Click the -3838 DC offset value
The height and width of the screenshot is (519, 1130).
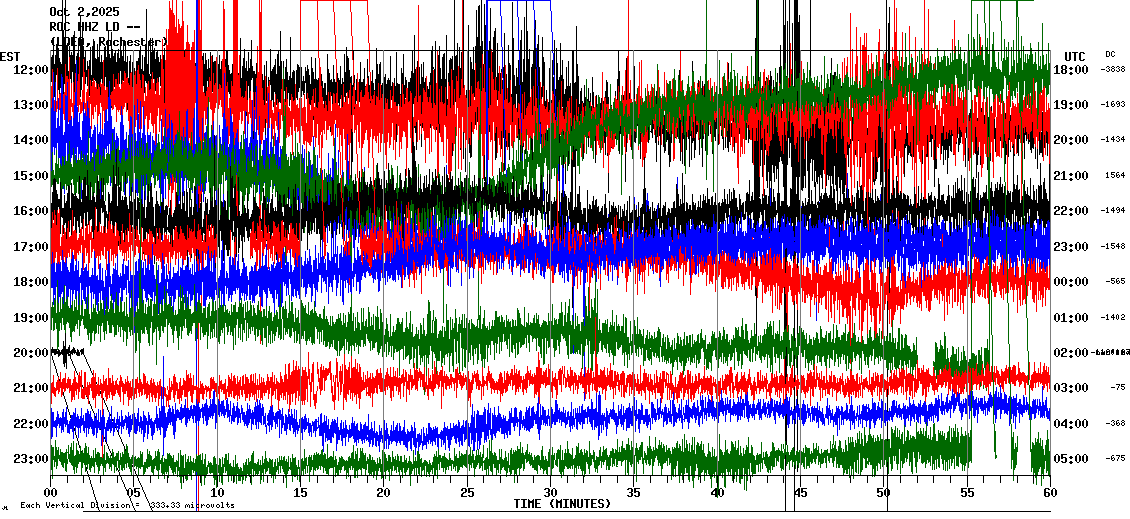1113,69
